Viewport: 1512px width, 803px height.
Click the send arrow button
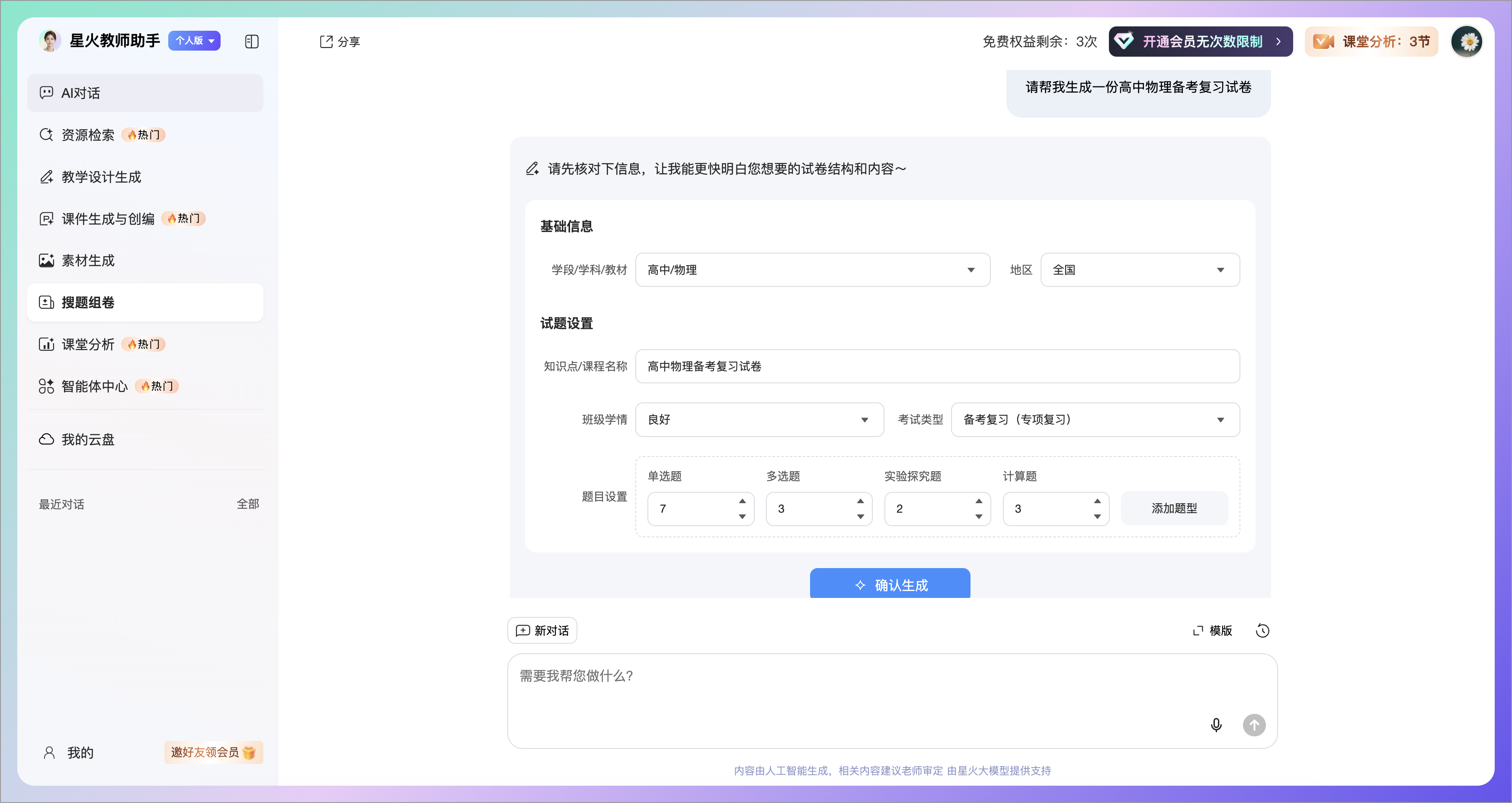pyautogui.click(x=1254, y=725)
